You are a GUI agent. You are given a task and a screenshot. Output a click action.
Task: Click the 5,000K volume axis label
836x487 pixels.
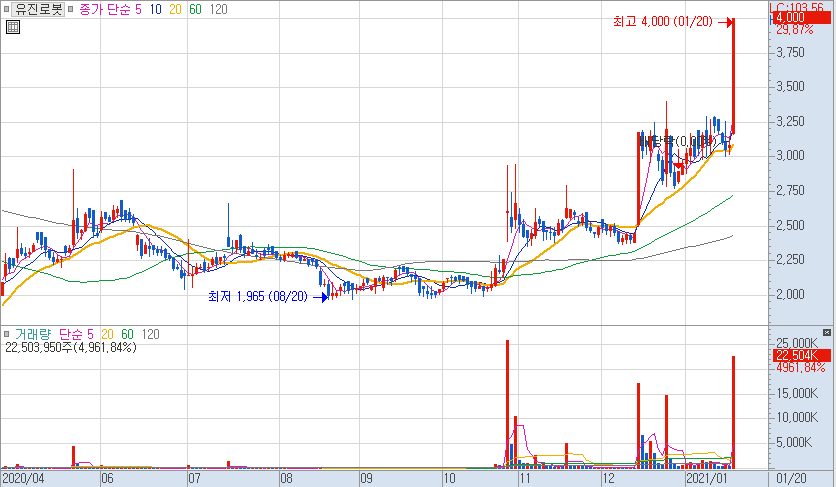click(794, 442)
